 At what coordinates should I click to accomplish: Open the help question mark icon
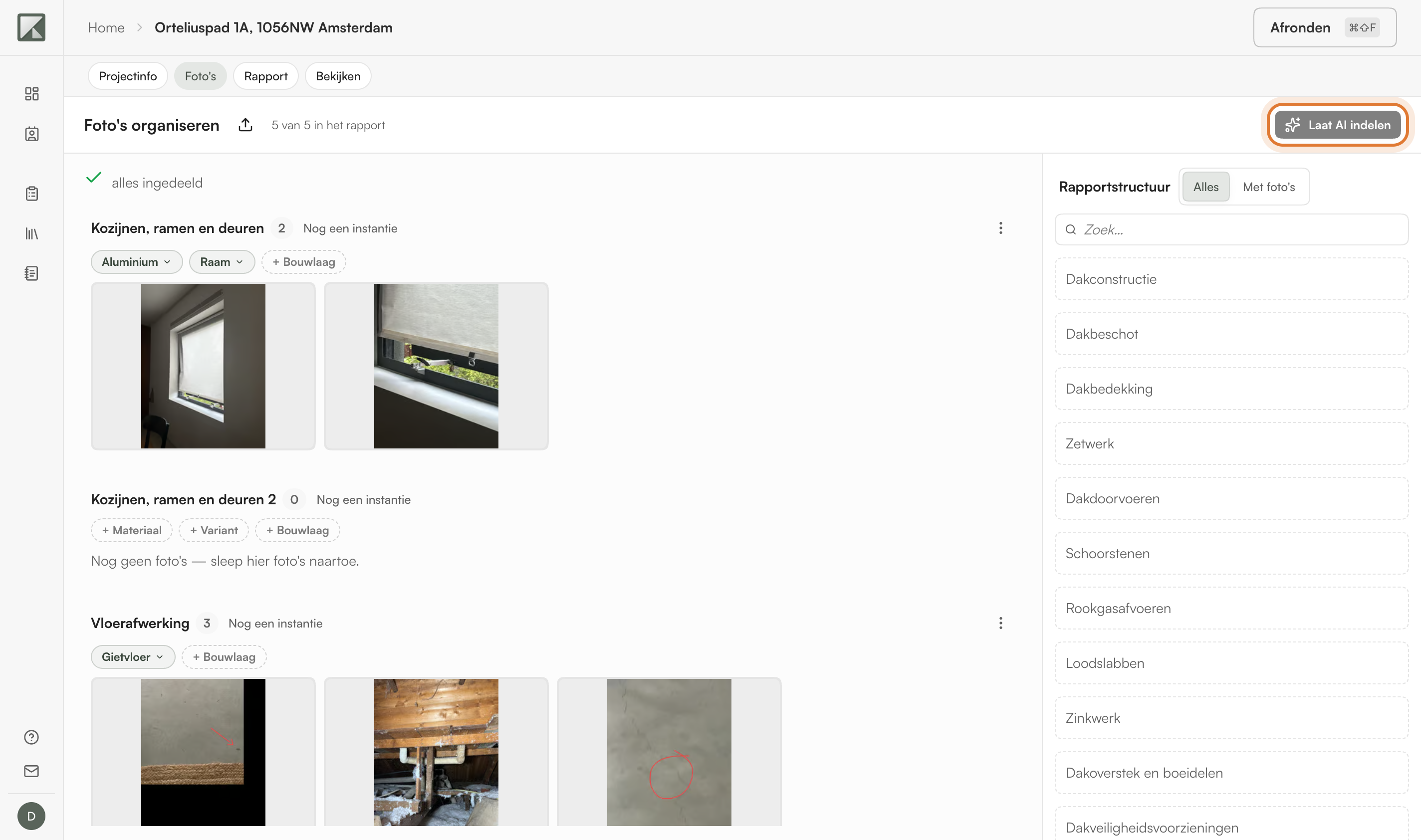click(x=32, y=737)
